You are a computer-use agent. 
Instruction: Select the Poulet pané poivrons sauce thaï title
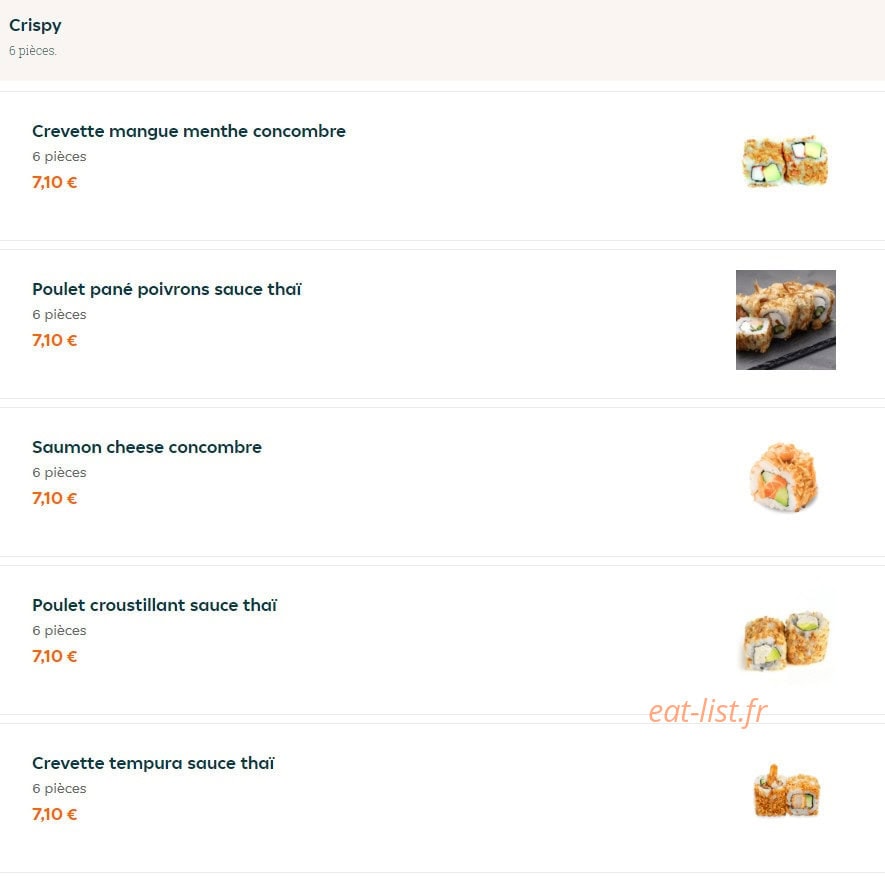click(167, 289)
